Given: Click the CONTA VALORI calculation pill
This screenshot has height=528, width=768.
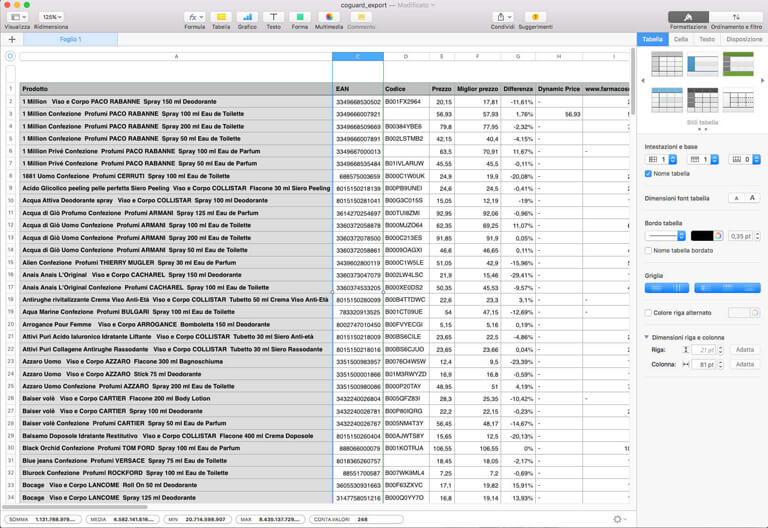Looking at the screenshot, I should [x=356, y=519].
